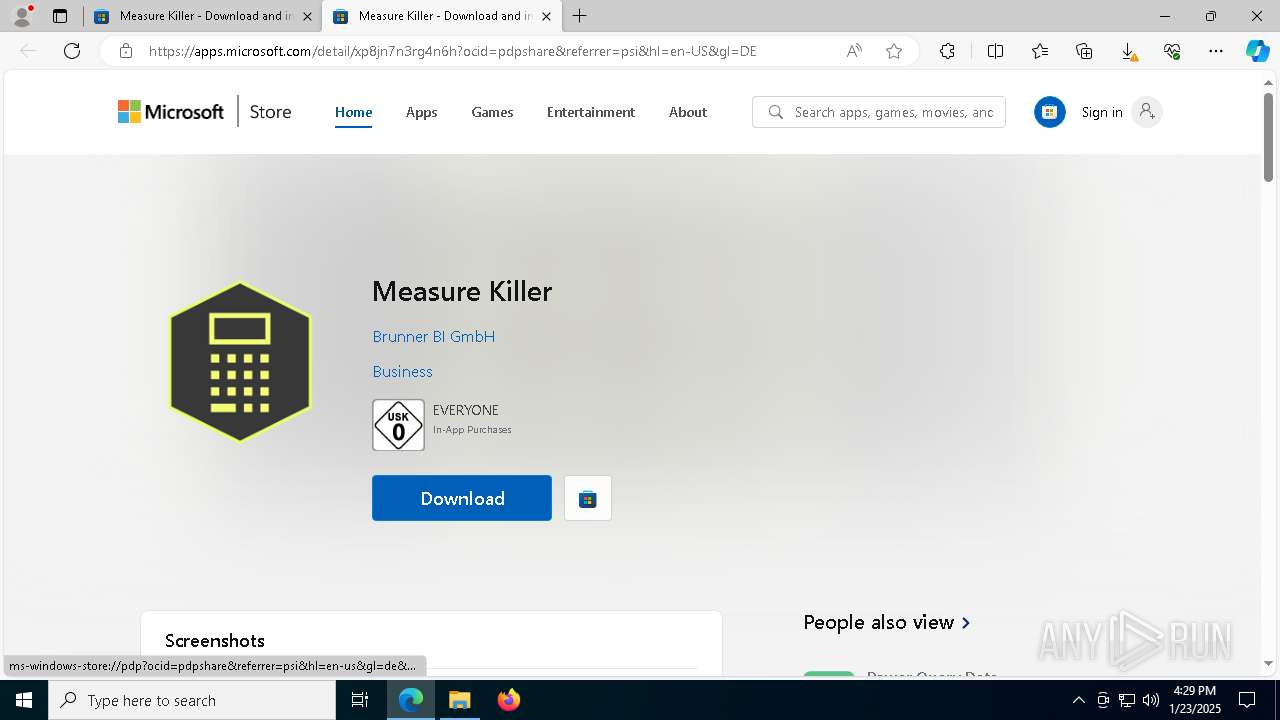This screenshot has width=1280, height=720.
Task: Select the Entertainment navigation item
Action: click(591, 112)
